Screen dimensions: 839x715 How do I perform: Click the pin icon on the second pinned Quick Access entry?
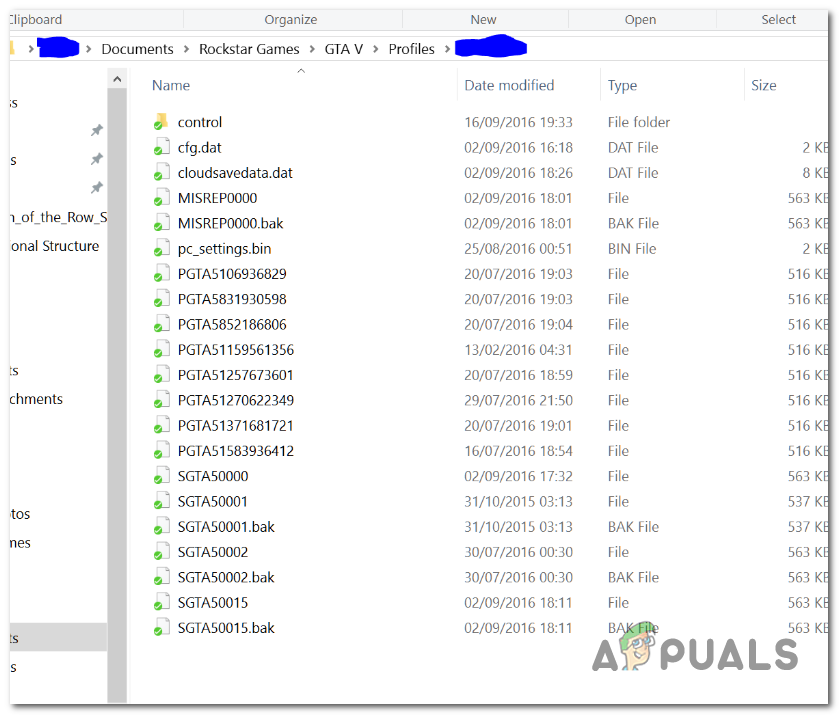click(x=96, y=160)
